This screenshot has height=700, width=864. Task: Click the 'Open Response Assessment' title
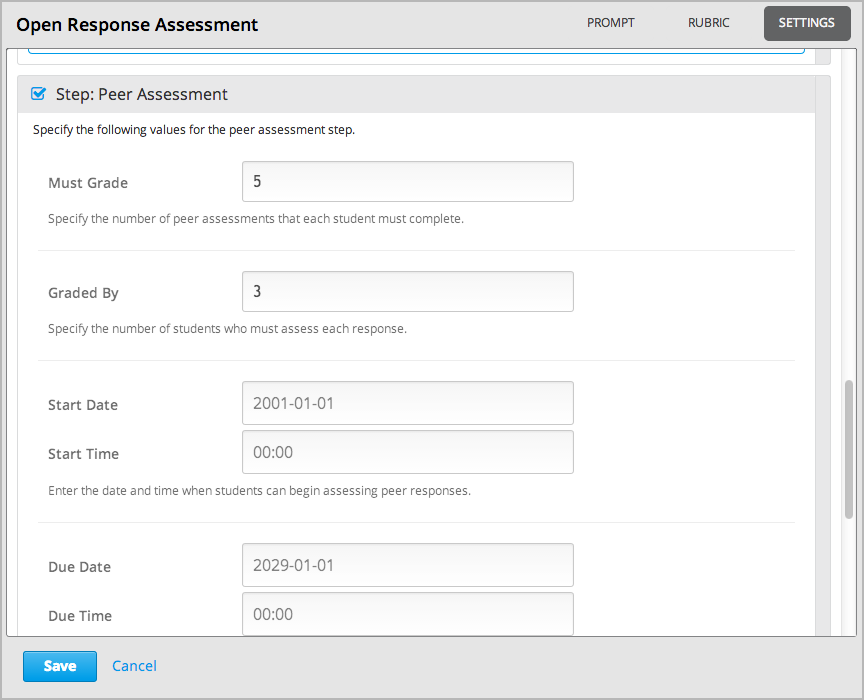137,25
